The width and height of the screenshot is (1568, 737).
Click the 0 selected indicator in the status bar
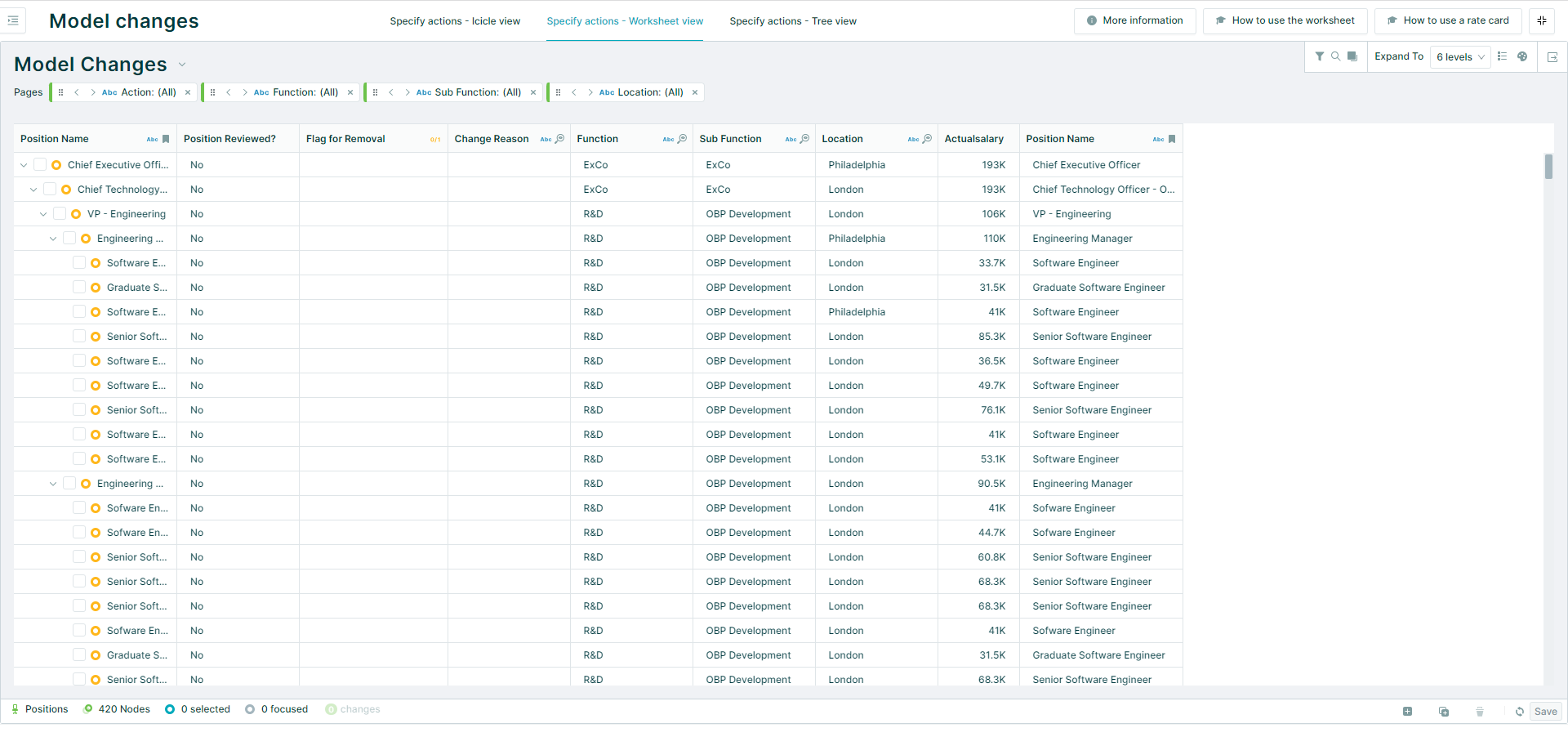(x=198, y=709)
